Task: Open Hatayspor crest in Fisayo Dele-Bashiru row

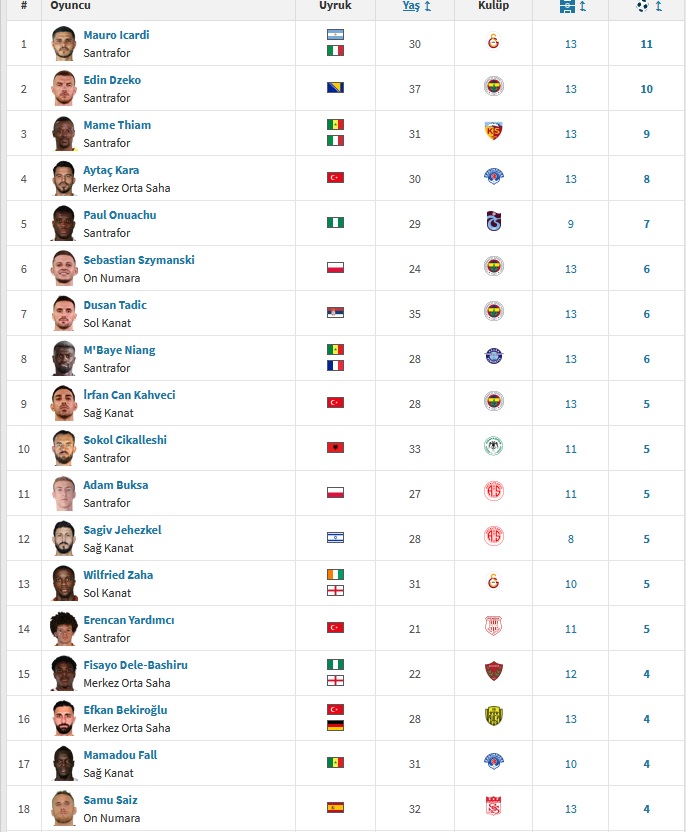Action: (x=493, y=671)
